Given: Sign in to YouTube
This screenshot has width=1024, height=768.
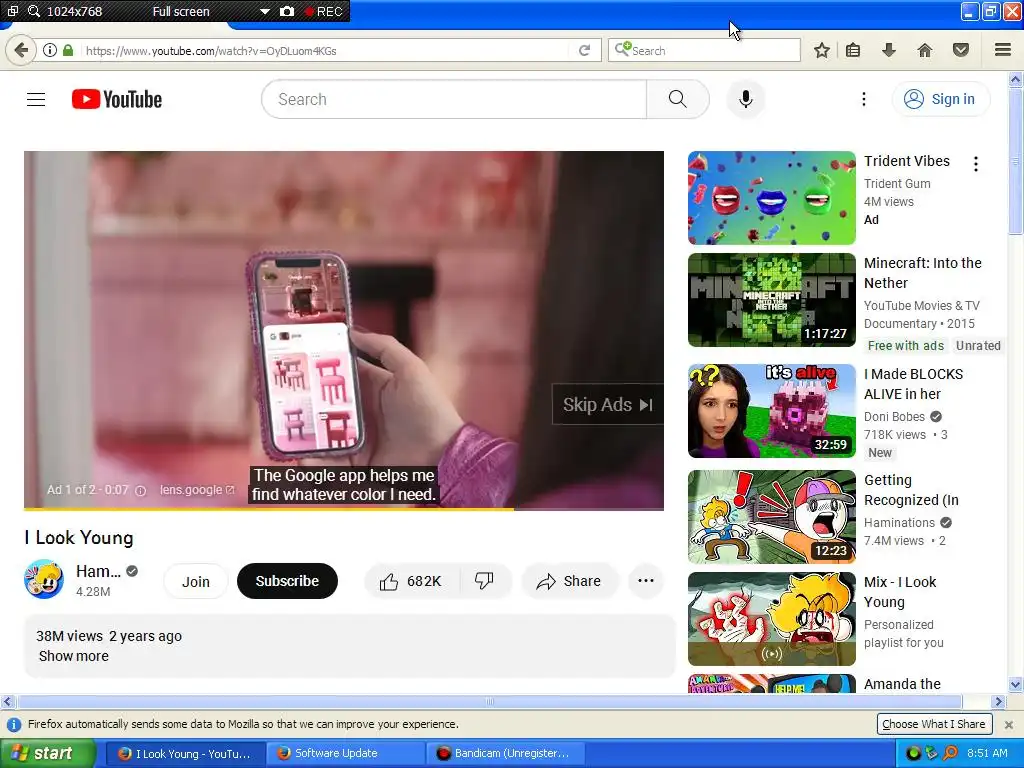Looking at the screenshot, I should pos(940,99).
